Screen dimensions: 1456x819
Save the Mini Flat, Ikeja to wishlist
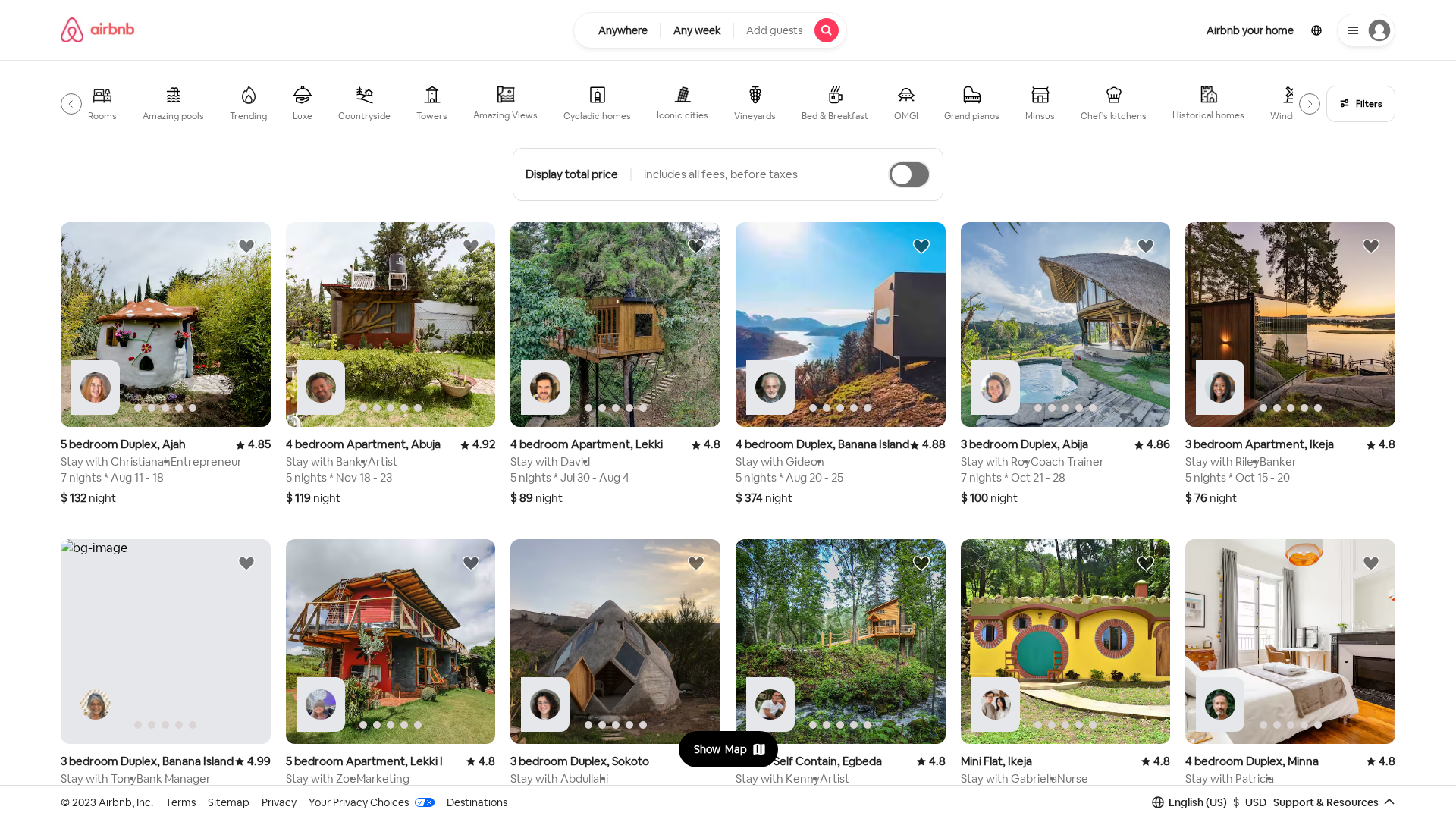(1145, 563)
